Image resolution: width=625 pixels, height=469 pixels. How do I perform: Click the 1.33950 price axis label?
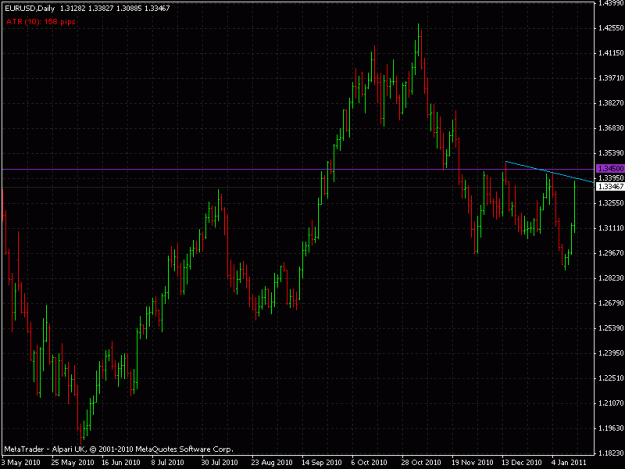tap(611, 178)
